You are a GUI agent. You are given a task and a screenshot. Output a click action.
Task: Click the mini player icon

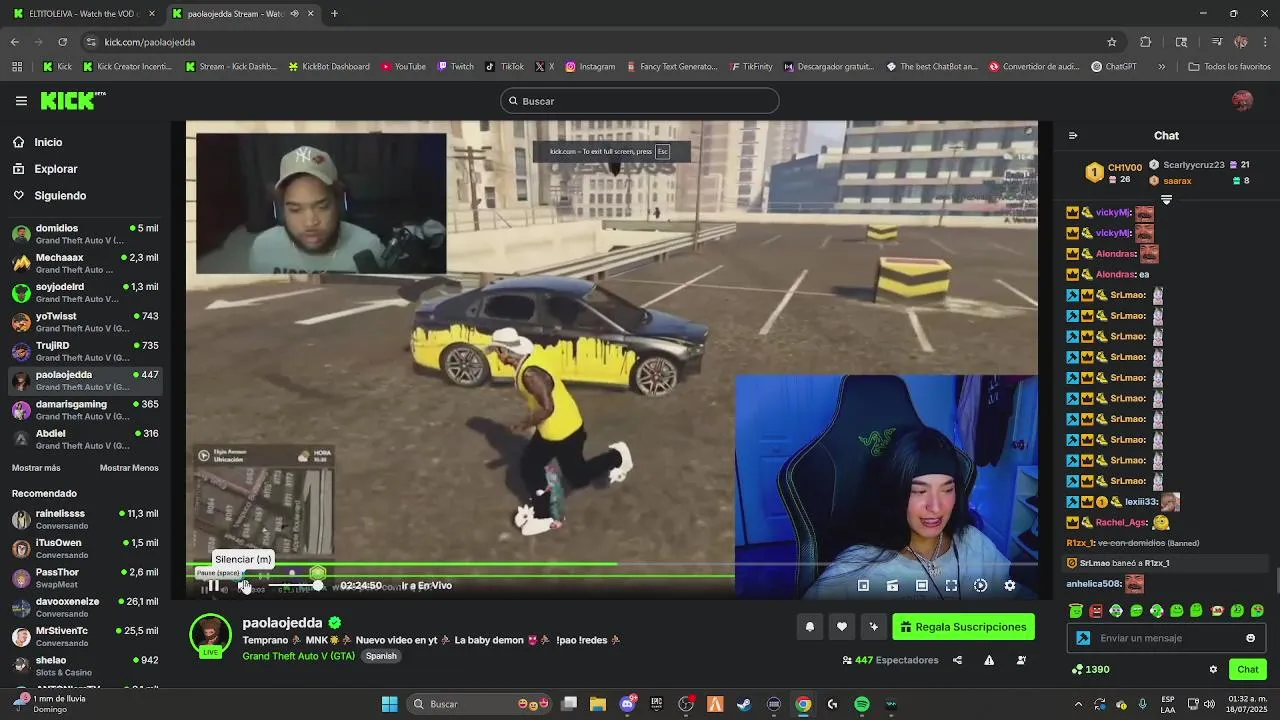(864, 586)
